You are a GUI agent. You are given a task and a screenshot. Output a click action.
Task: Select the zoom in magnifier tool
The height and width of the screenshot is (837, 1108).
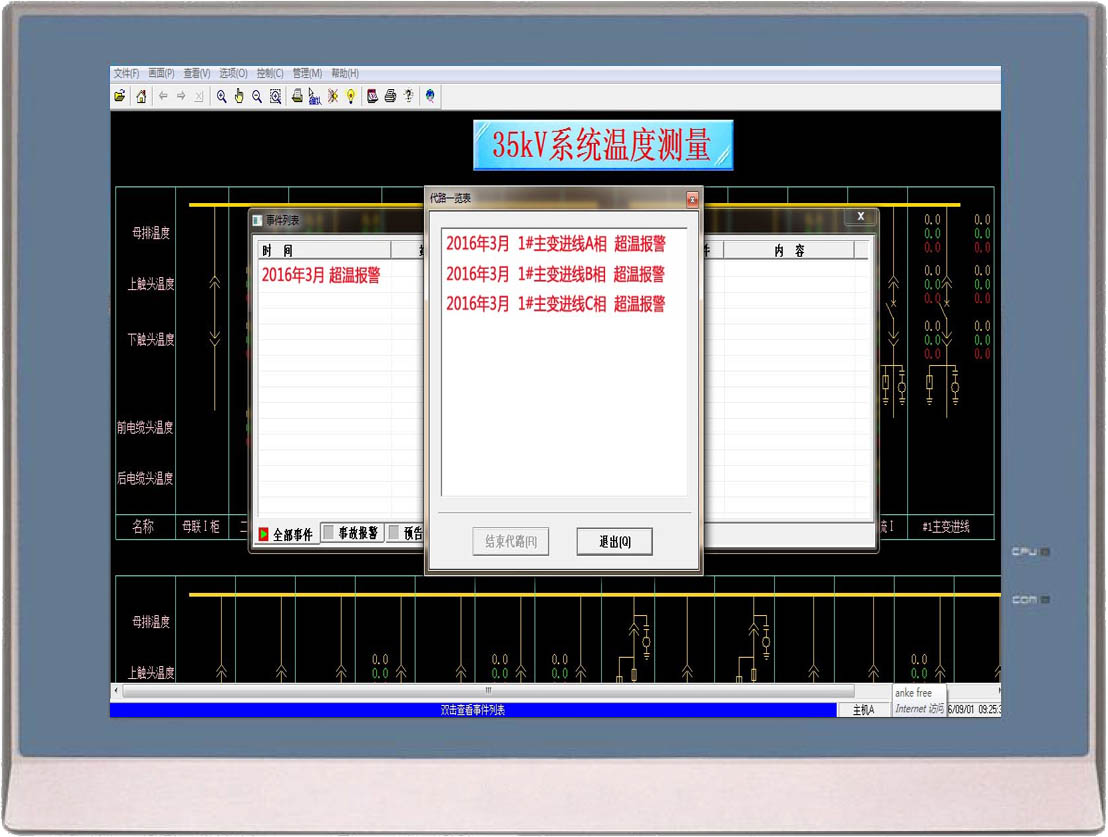[x=222, y=96]
